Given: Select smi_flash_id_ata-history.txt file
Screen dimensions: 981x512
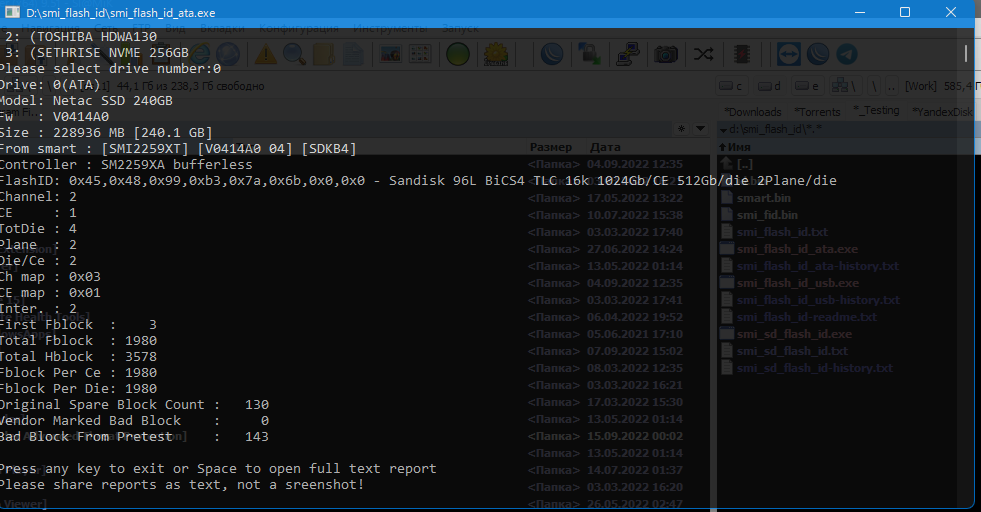Looking at the screenshot, I should click(x=818, y=266).
